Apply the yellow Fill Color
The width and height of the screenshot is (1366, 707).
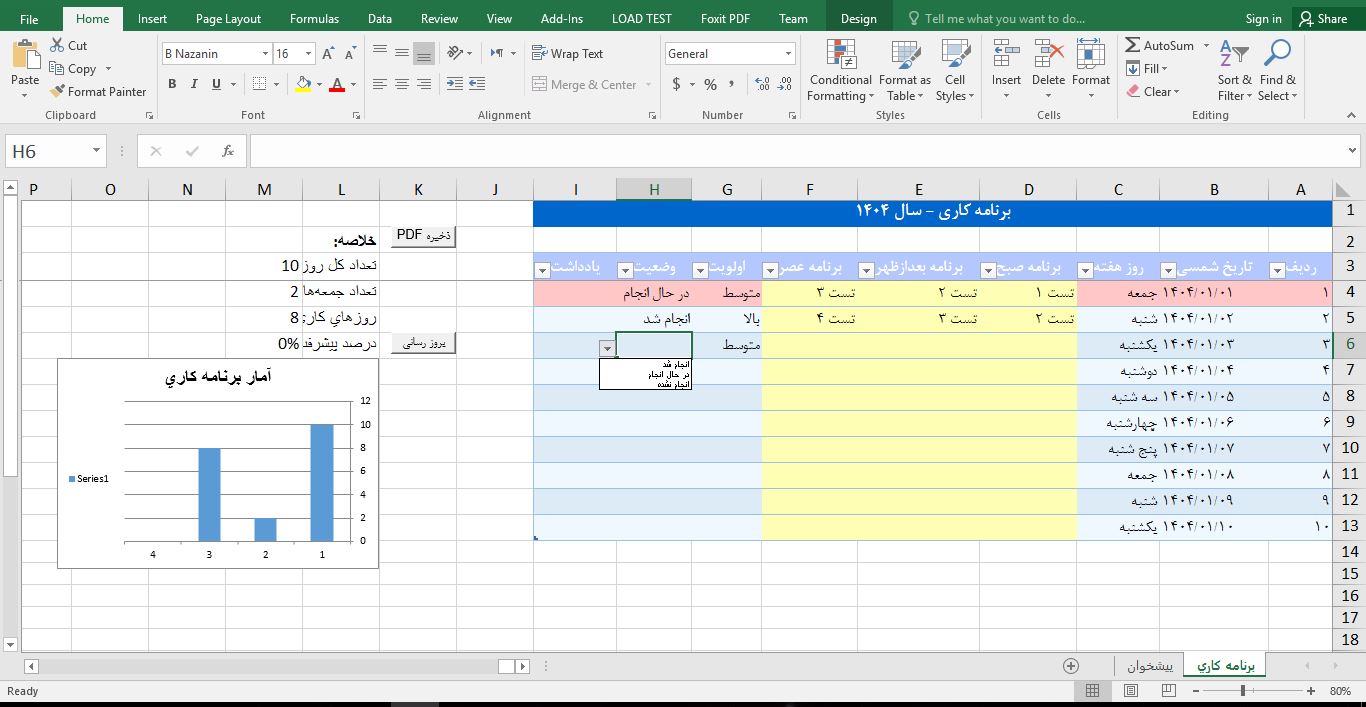tap(303, 84)
